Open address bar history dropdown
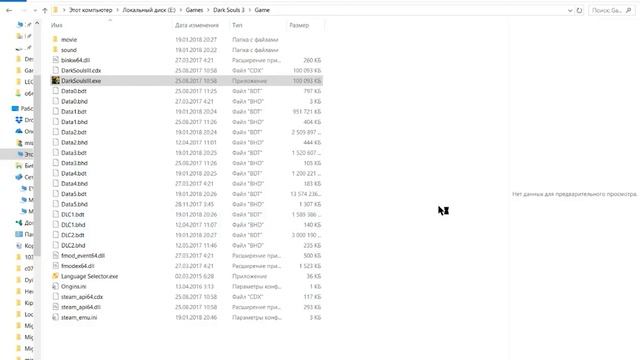The width and height of the screenshot is (640, 360). (x=570, y=10)
